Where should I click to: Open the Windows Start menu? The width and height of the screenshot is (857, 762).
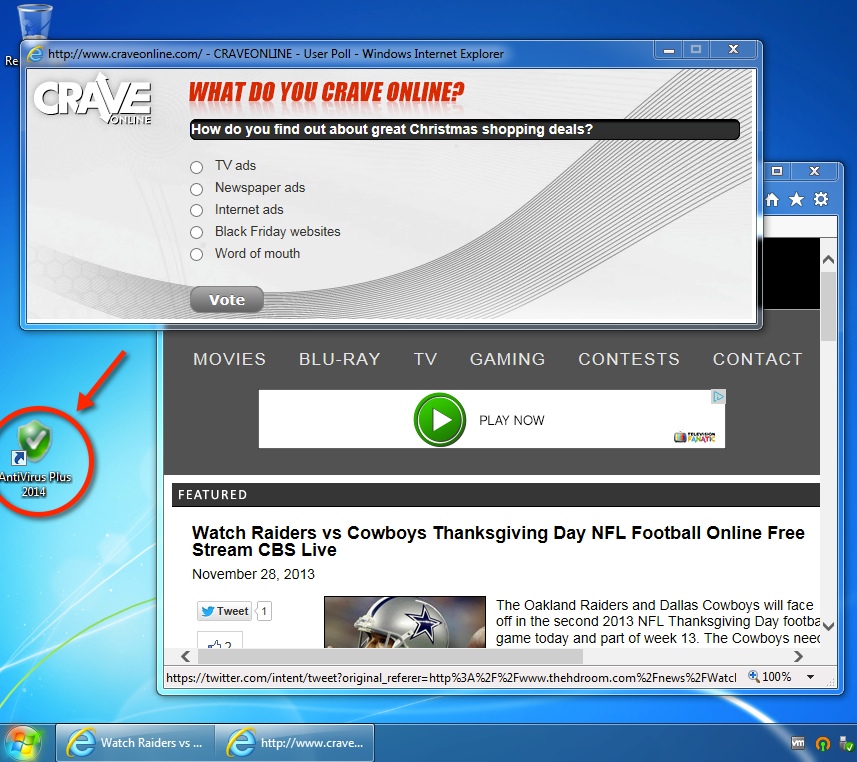click(22, 743)
